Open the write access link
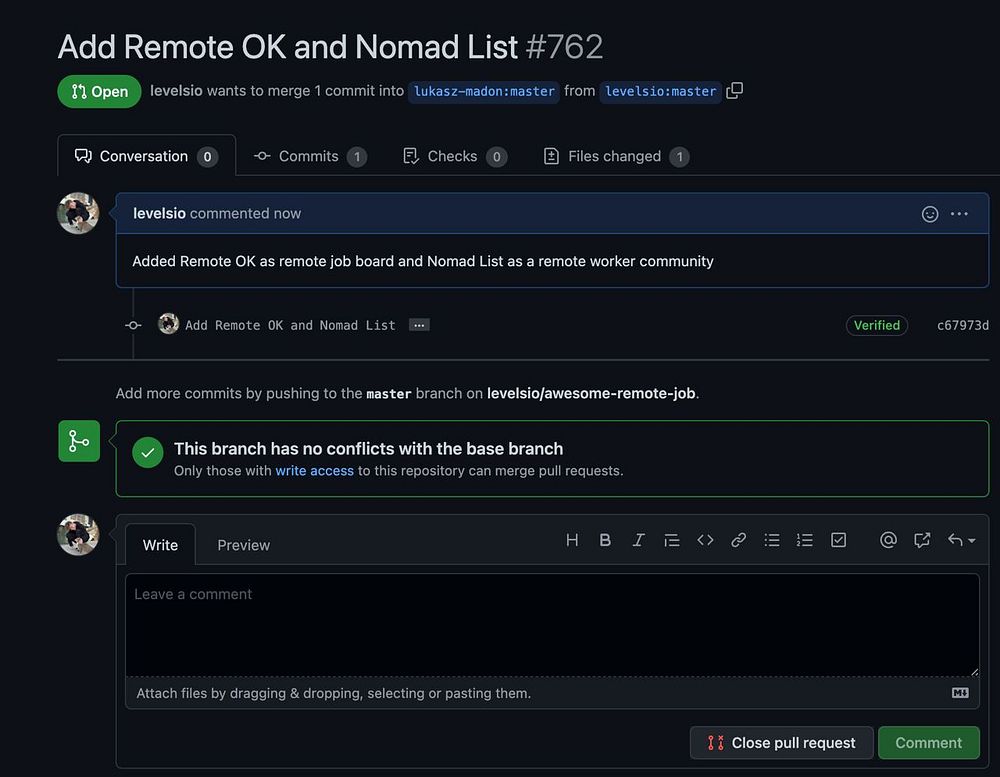 point(314,471)
